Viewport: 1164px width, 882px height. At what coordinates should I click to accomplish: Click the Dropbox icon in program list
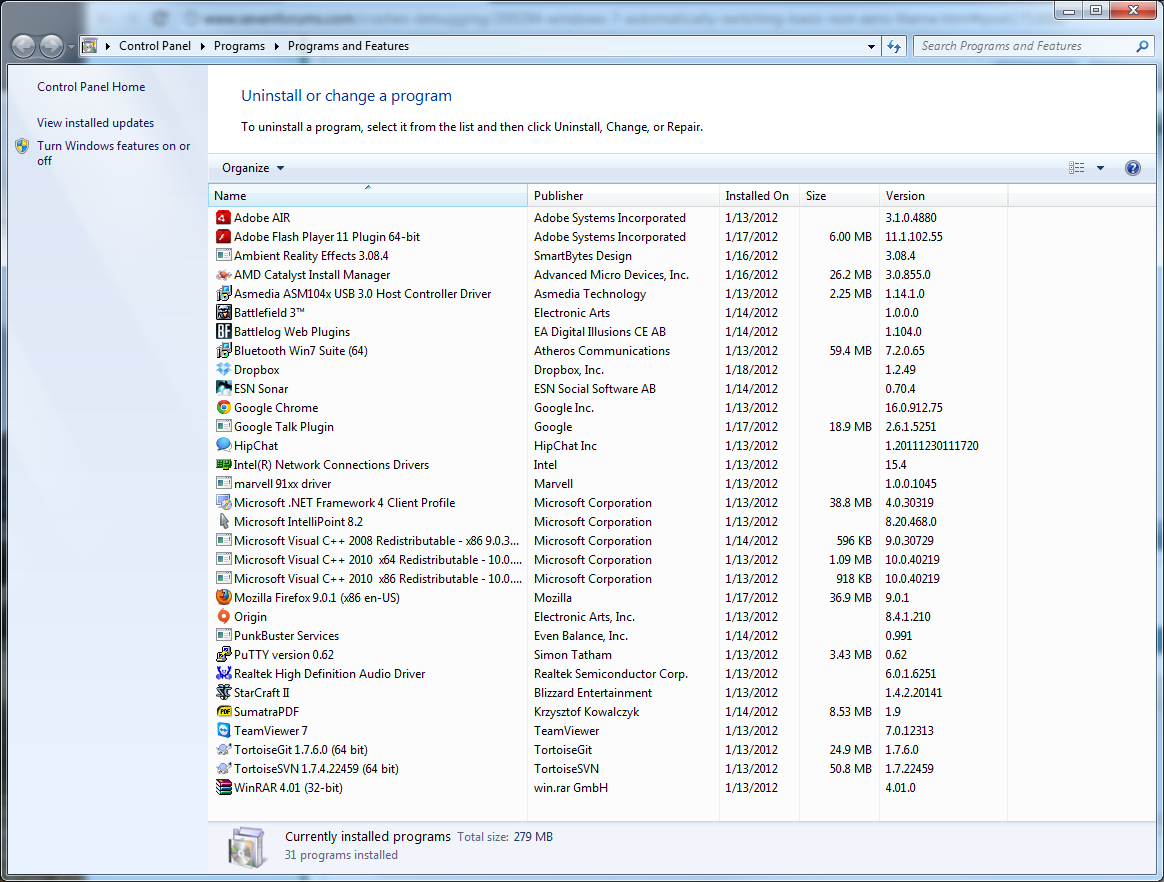tap(223, 369)
